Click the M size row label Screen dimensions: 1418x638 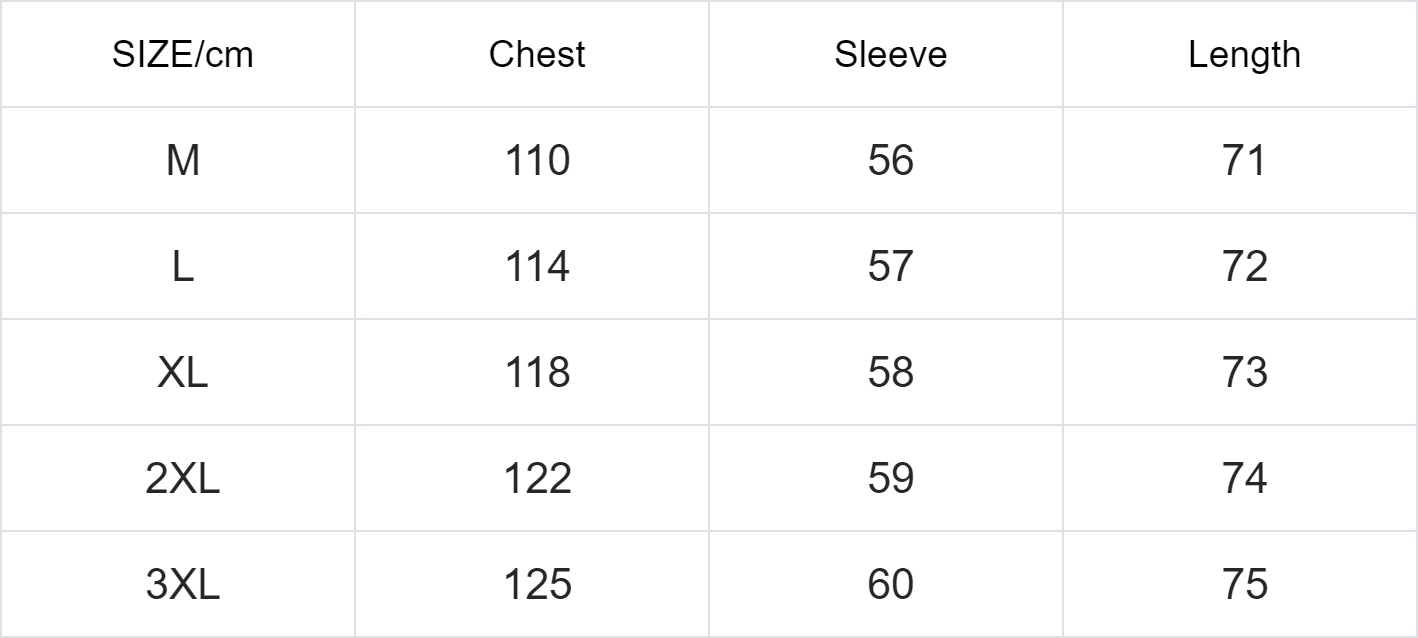[x=182, y=160]
